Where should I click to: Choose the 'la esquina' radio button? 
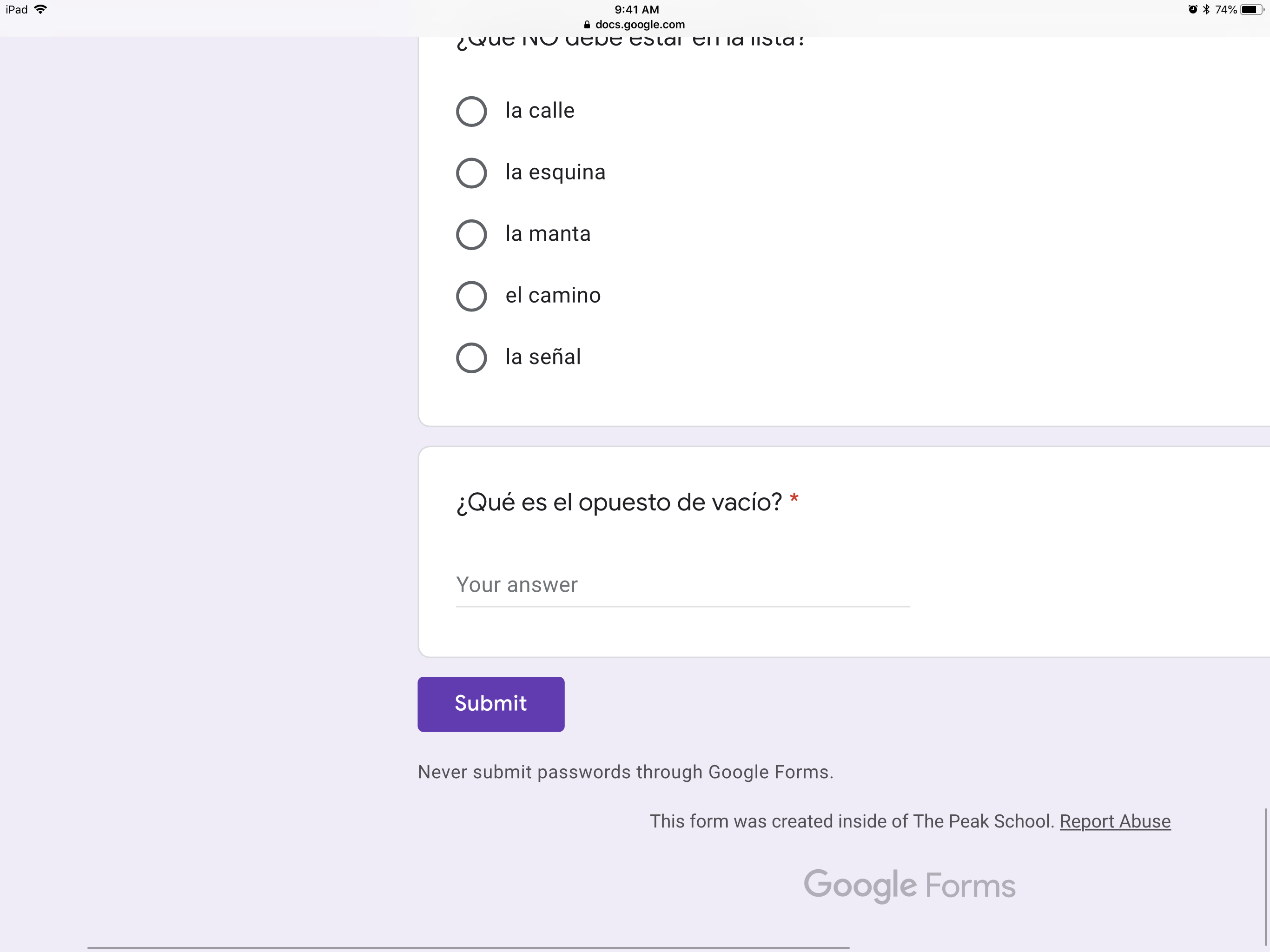click(x=471, y=173)
